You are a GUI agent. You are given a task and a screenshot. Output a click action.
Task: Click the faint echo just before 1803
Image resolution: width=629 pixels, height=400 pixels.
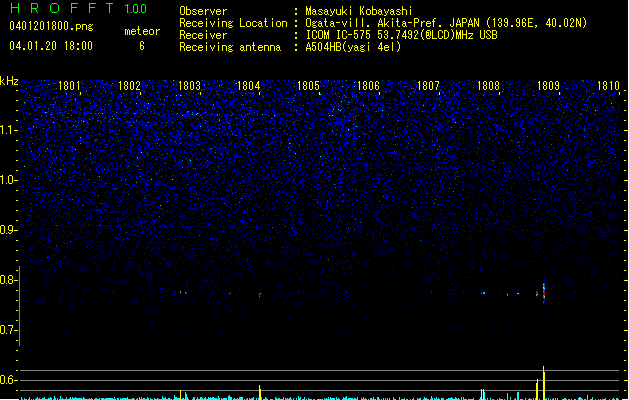181,292
